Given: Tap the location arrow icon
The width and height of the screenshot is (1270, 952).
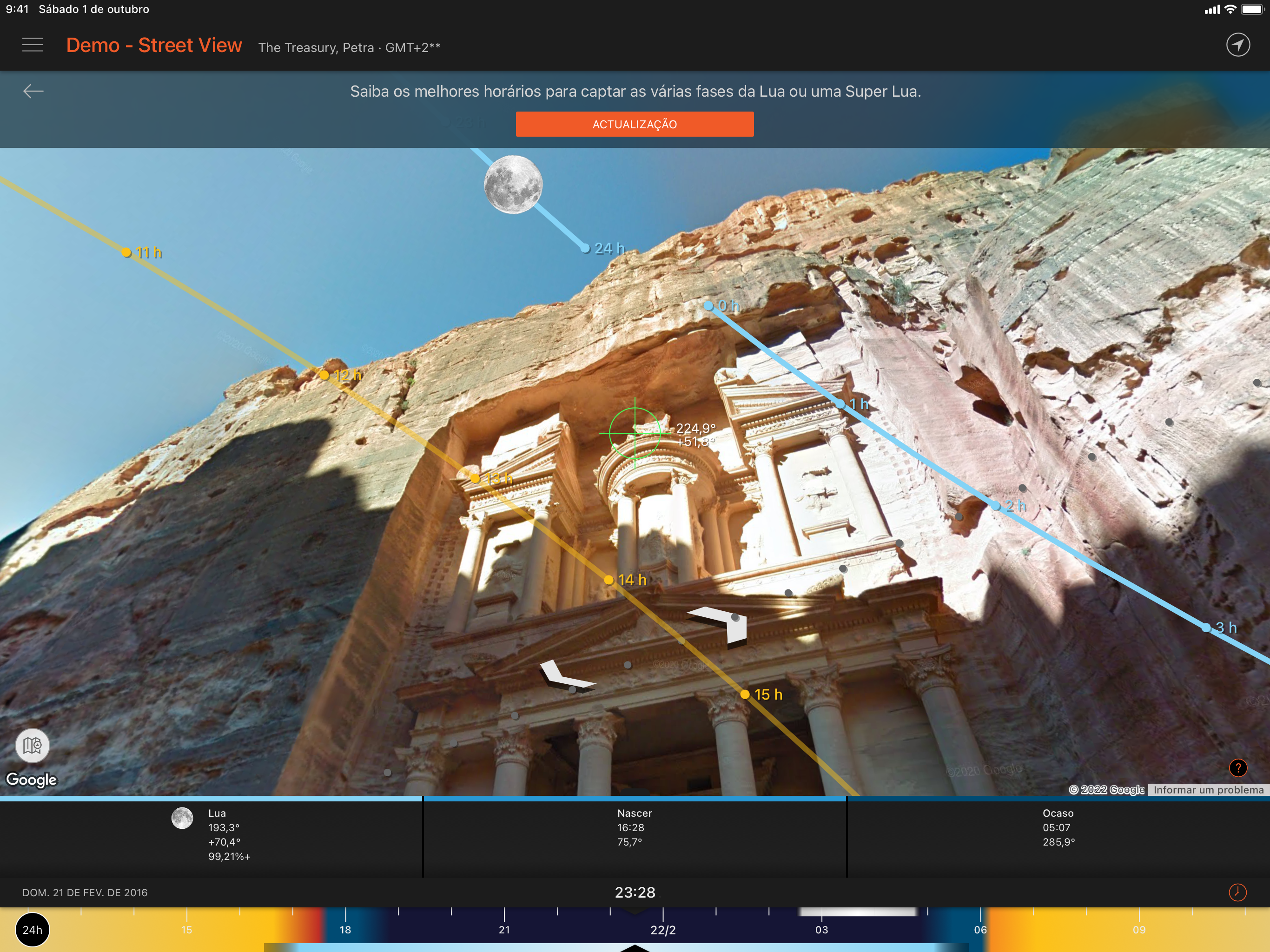Looking at the screenshot, I should pos(1238,45).
